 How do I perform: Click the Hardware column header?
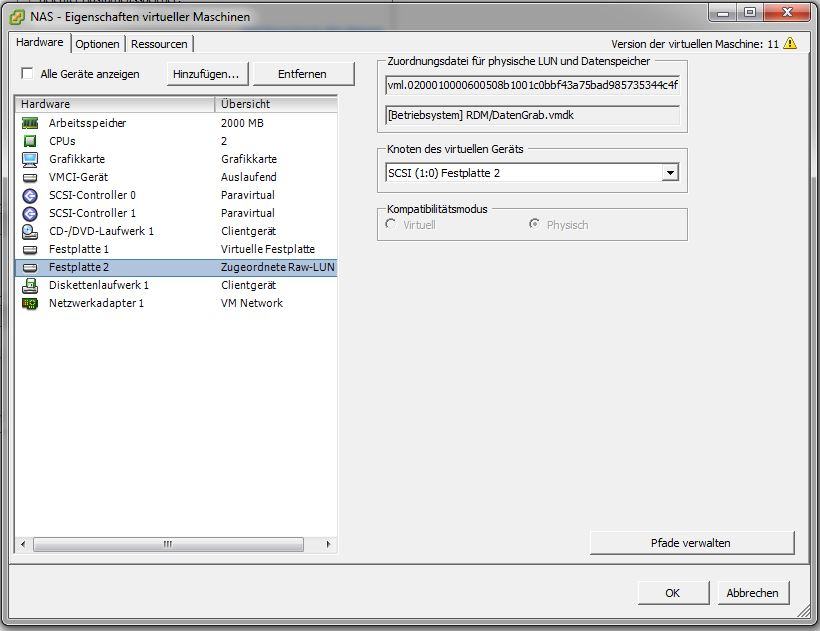115,104
